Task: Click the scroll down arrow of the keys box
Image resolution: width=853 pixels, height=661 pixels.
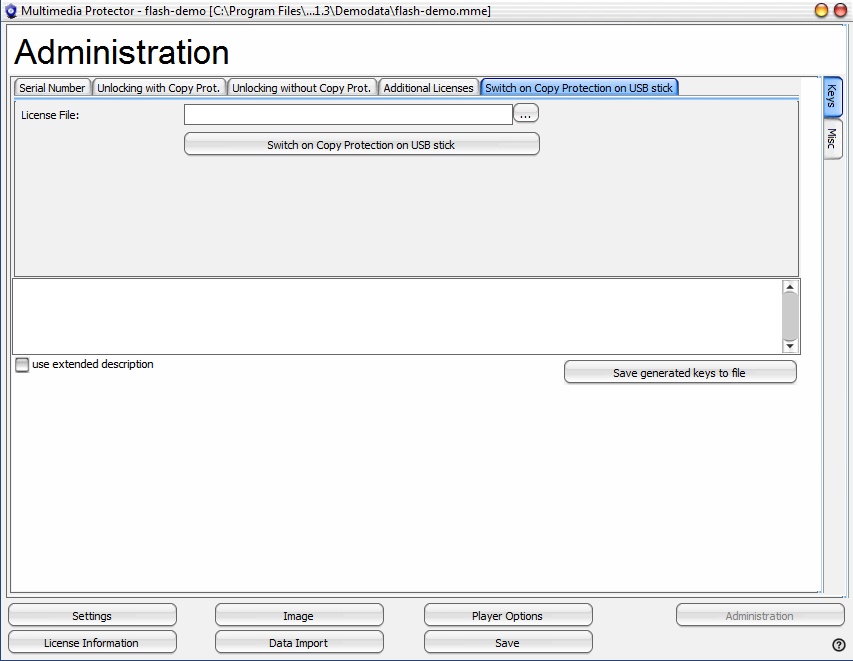Action: [x=790, y=346]
